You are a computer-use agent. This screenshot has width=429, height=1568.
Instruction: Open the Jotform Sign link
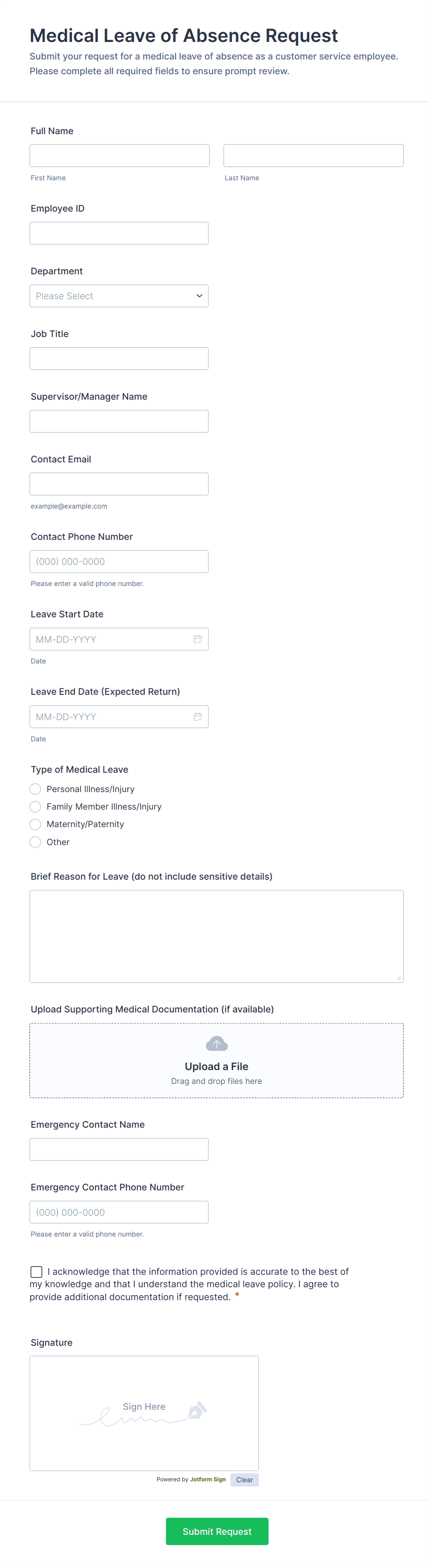pos(207,1480)
